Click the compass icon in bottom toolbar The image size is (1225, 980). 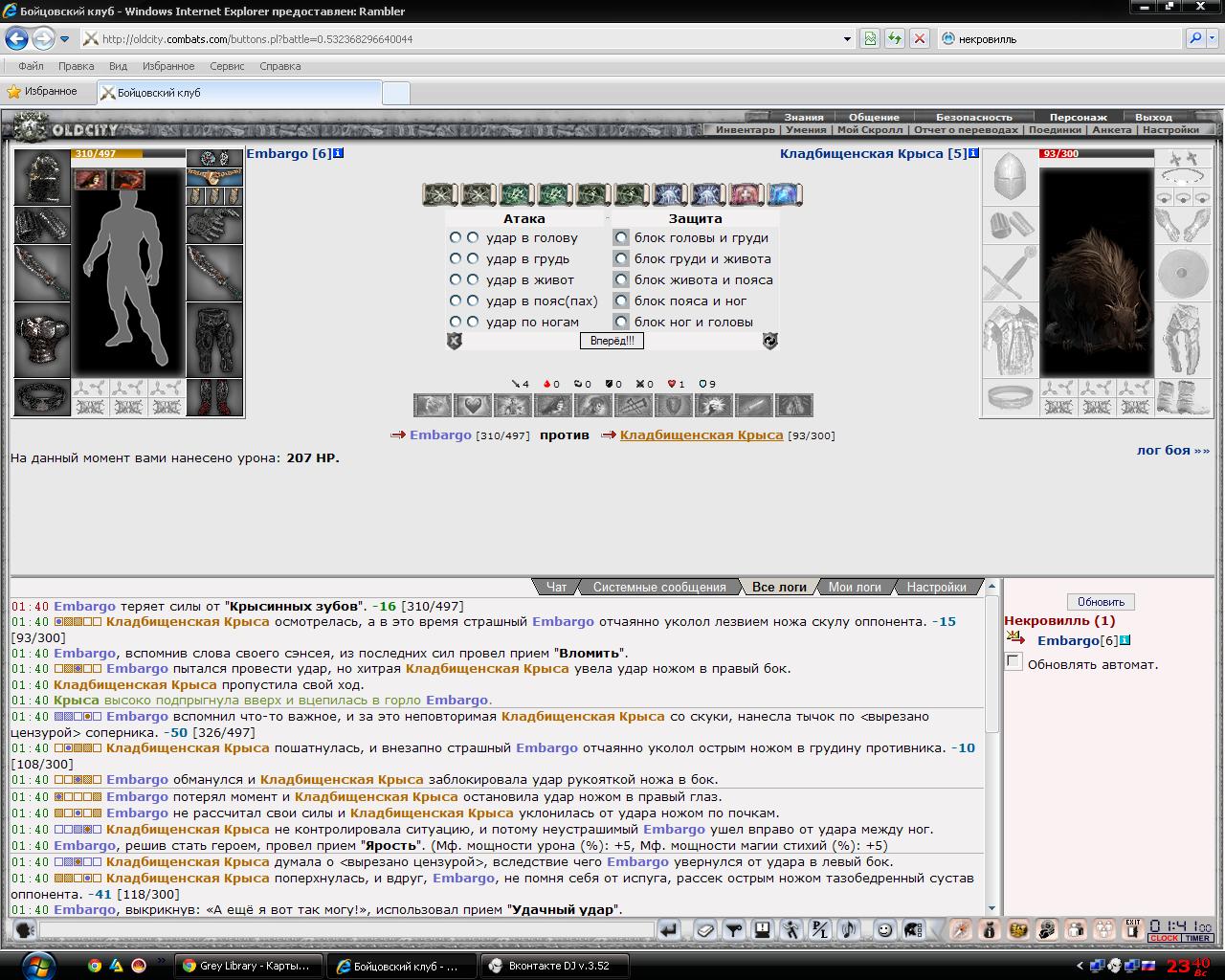pos(961,929)
